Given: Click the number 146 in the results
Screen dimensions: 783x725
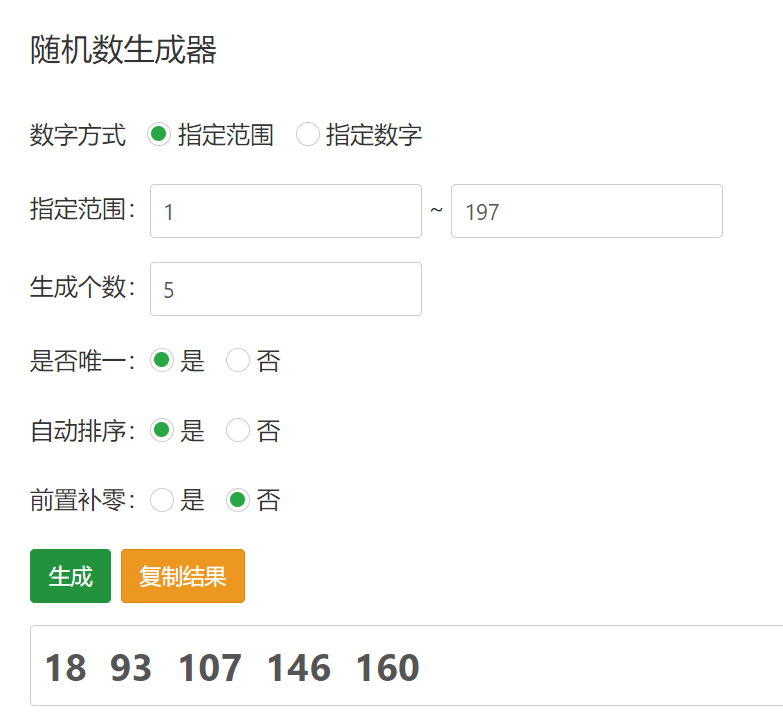Looking at the screenshot, I should tap(299, 668).
